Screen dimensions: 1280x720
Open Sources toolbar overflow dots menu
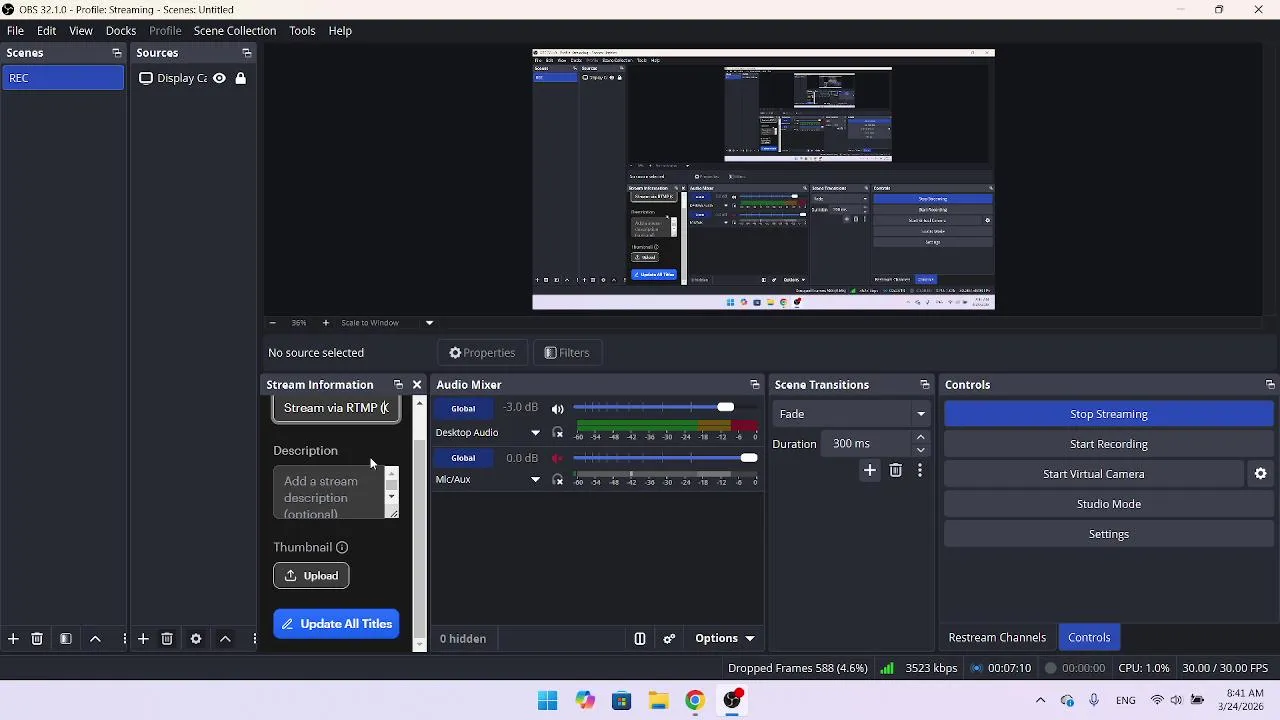tap(254, 639)
